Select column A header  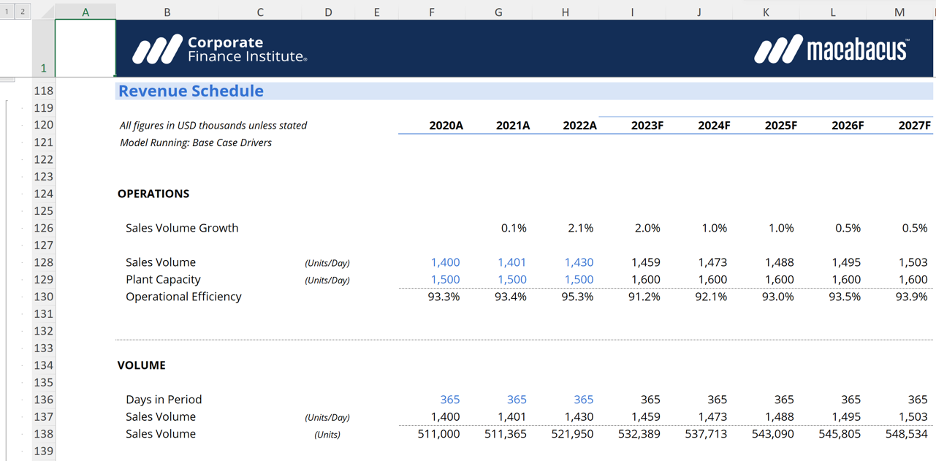[x=84, y=11]
